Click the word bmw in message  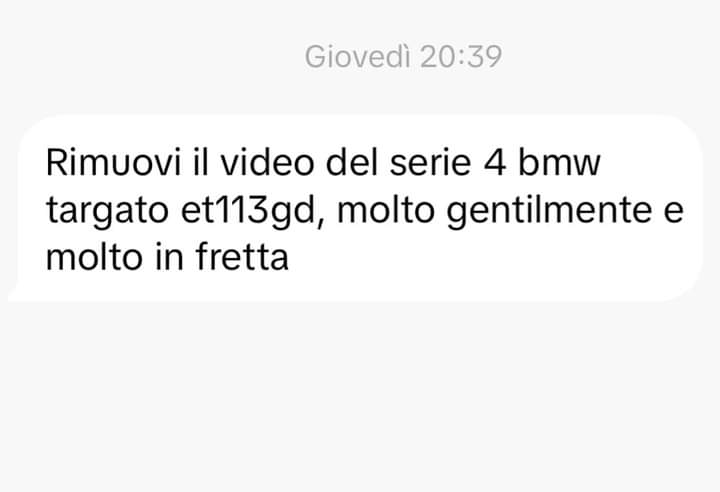(x=559, y=163)
